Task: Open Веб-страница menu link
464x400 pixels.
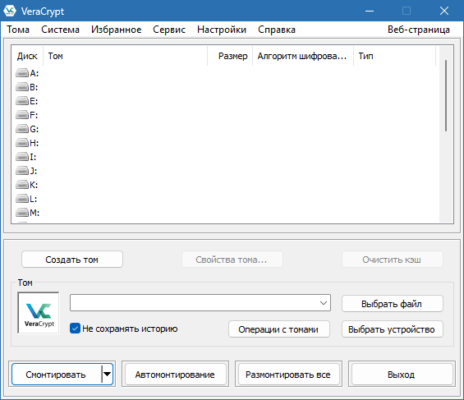Action: (418, 30)
